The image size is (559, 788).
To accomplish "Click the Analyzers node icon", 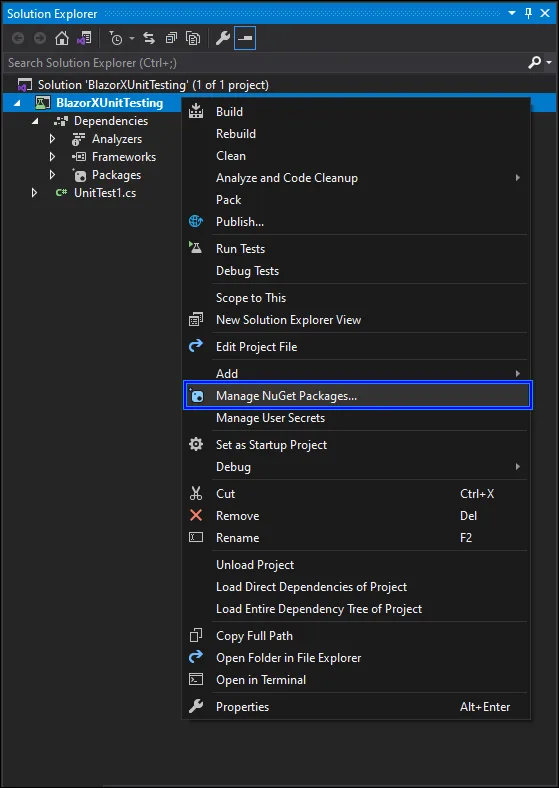I will click(x=79, y=139).
